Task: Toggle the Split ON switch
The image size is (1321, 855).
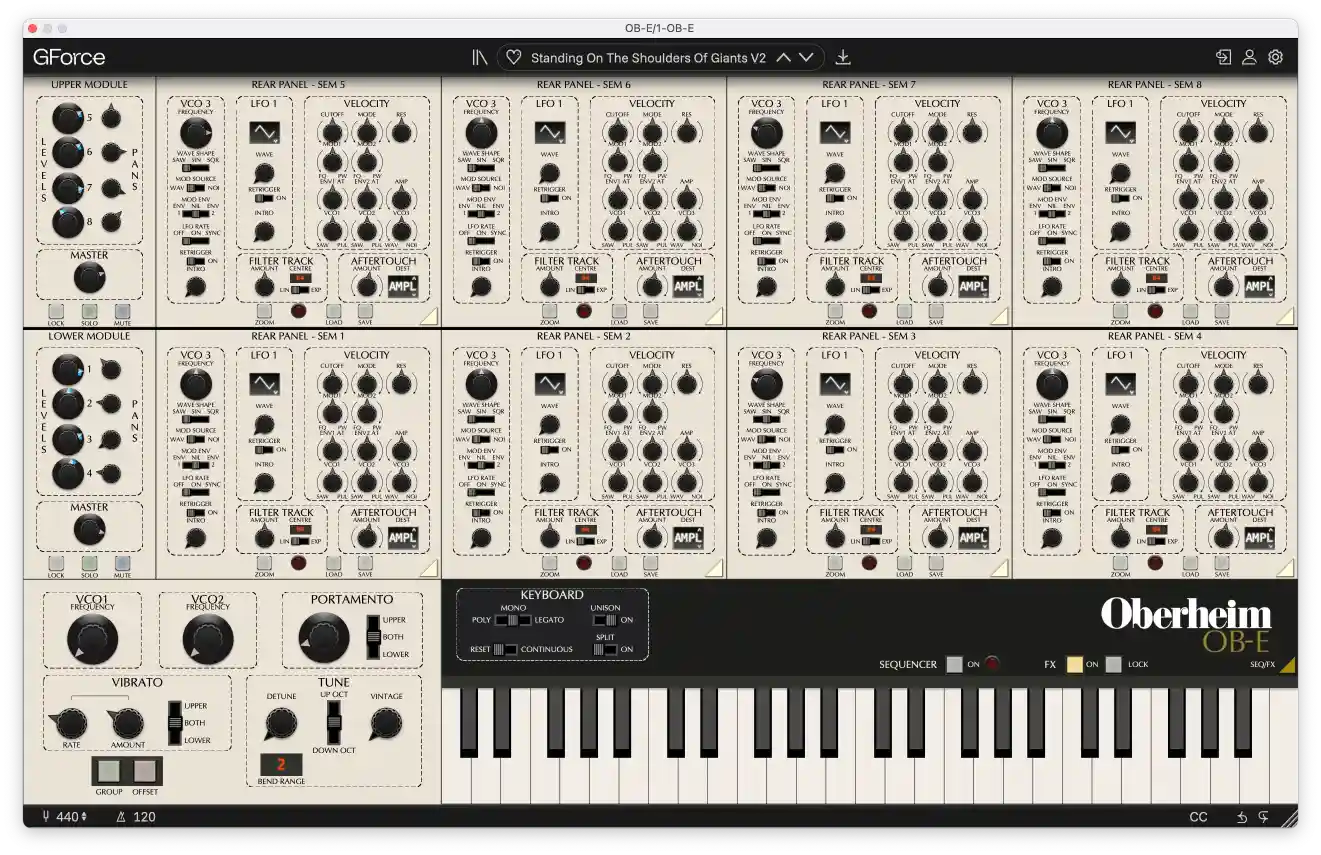Action: pyautogui.click(x=605, y=649)
